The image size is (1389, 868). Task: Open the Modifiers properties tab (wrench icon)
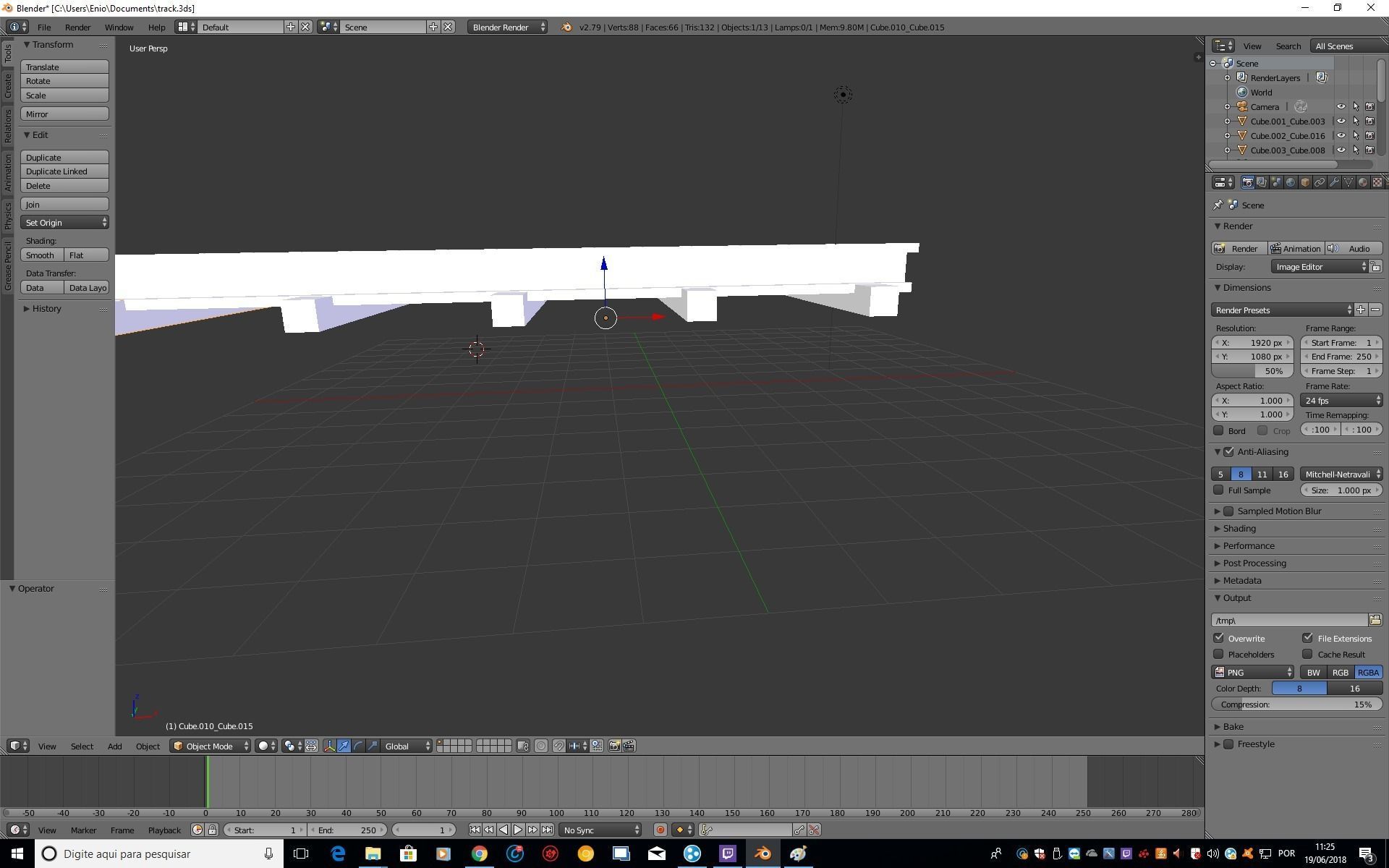(1333, 182)
